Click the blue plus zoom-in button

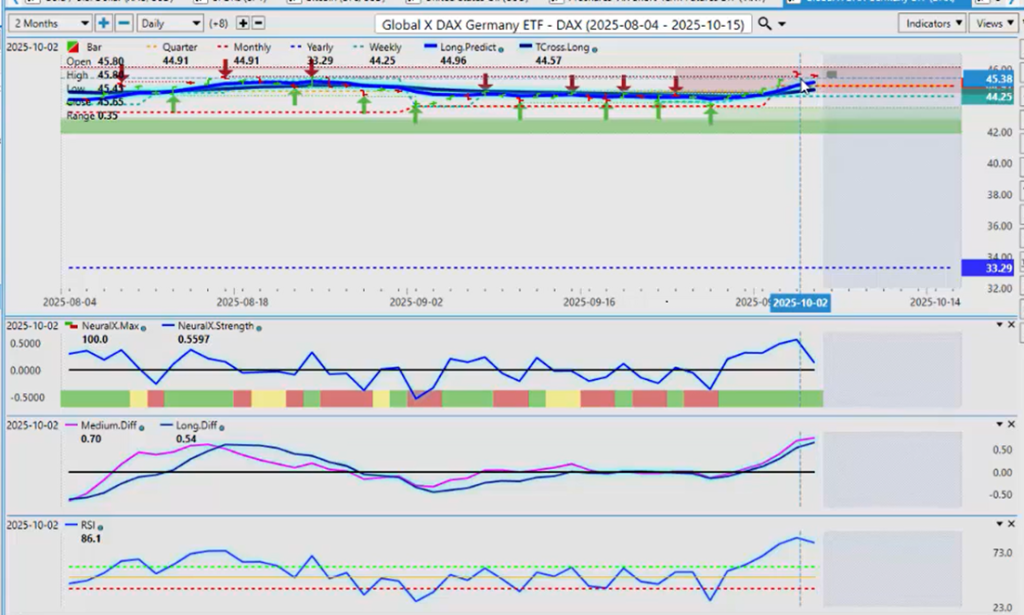[x=103, y=23]
